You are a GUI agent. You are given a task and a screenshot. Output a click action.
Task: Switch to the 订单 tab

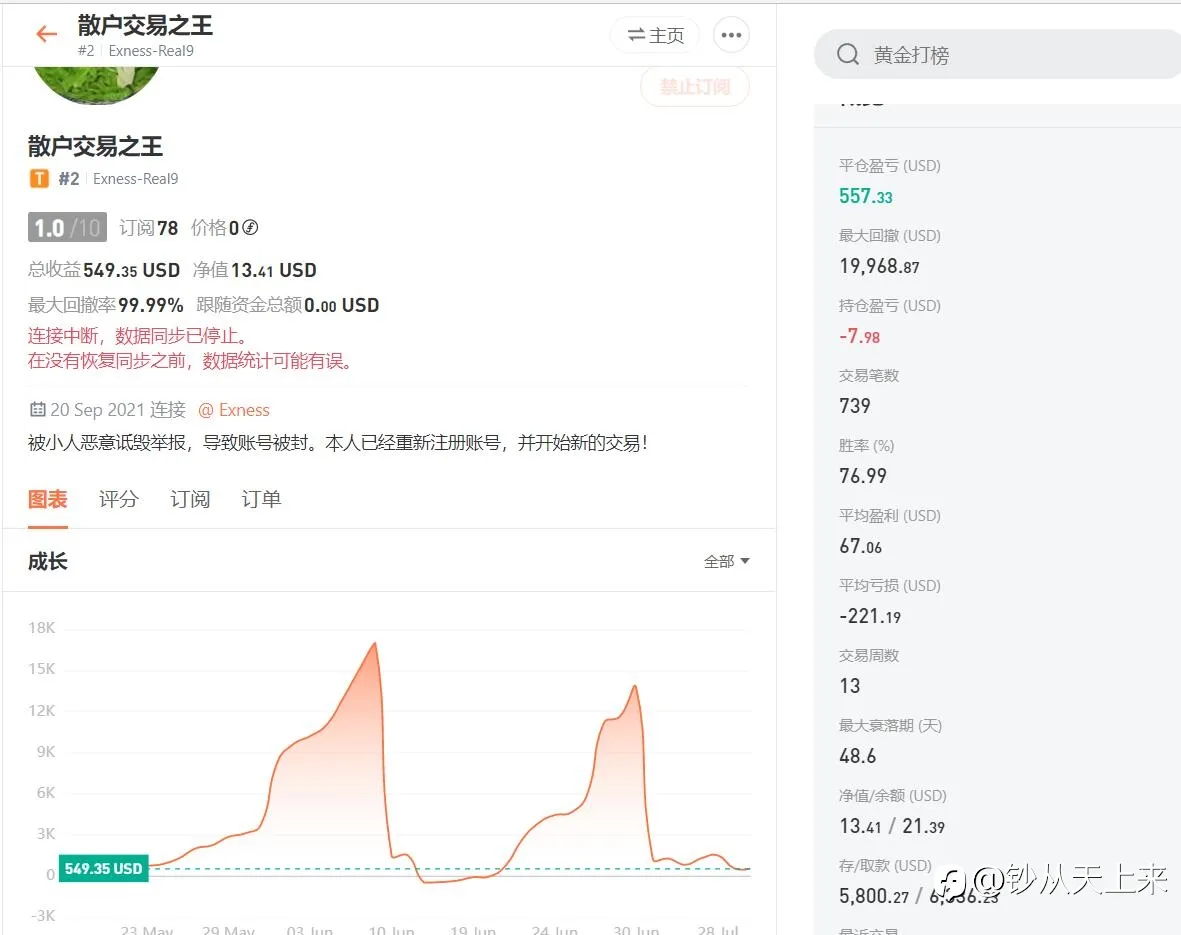(261, 499)
